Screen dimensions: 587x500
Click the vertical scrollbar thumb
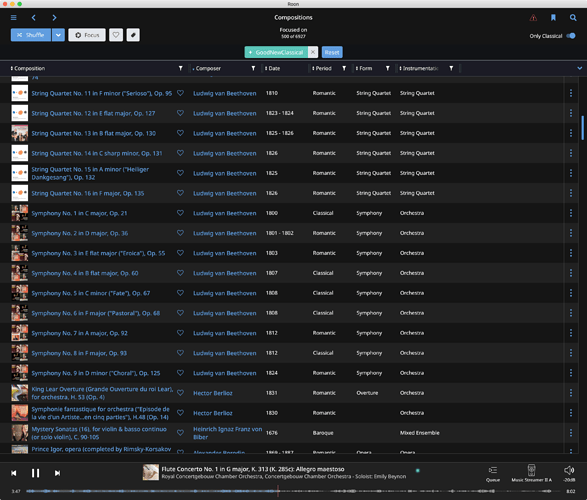click(583, 128)
